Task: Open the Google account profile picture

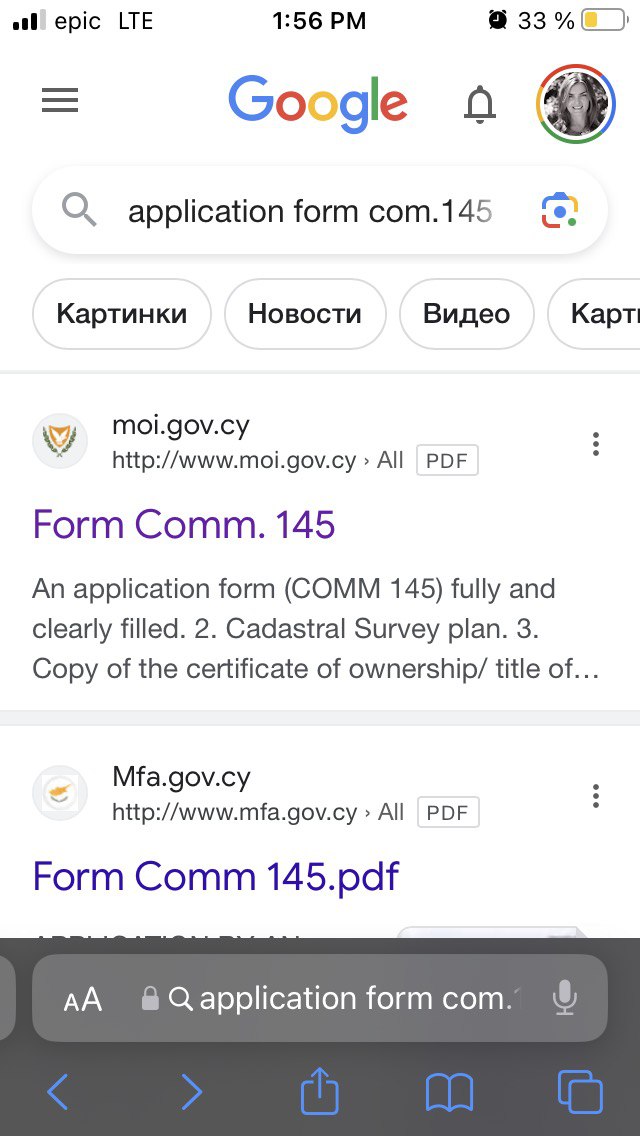Action: coord(575,103)
